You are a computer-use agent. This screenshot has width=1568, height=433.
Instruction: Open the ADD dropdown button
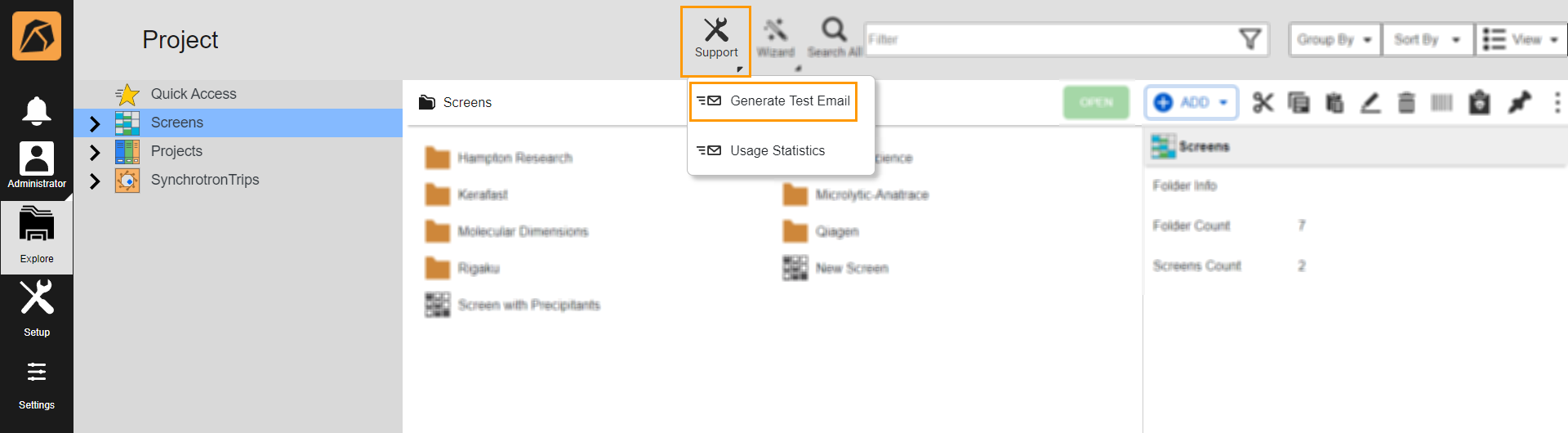(1192, 102)
